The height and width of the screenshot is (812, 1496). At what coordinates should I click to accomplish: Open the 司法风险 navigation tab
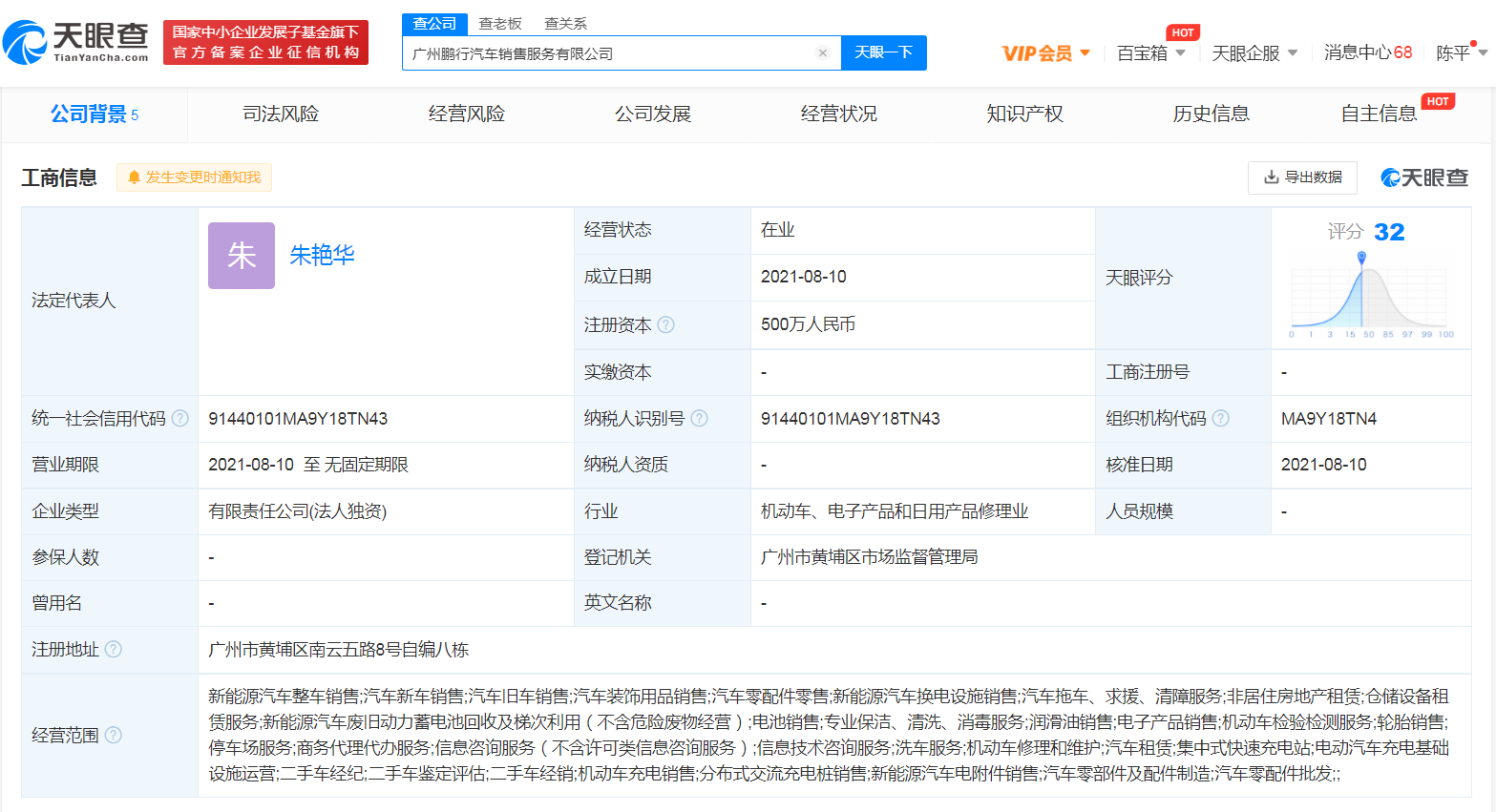point(281,113)
